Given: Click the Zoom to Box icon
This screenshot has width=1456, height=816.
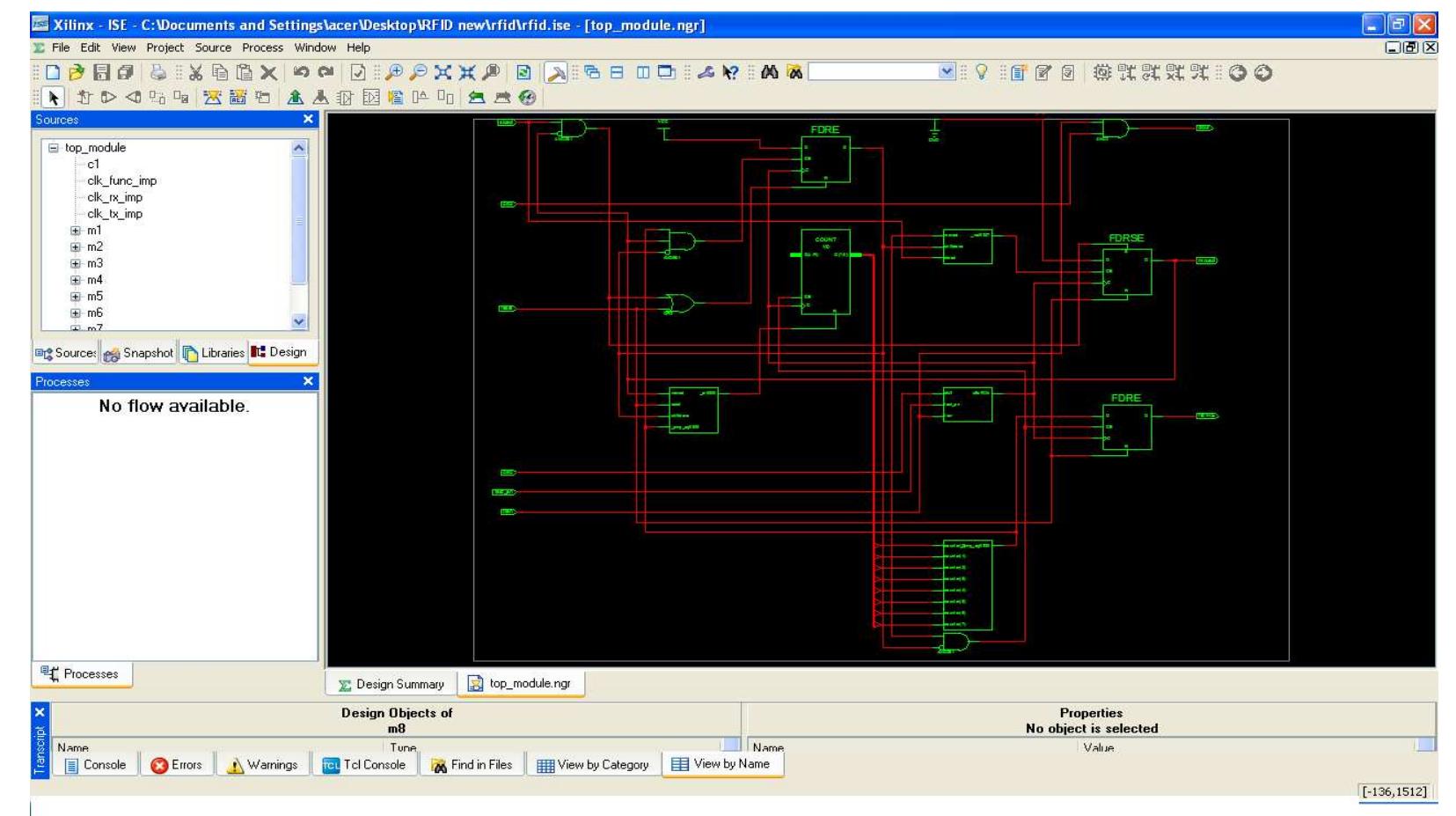Looking at the screenshot, I should [x=491, y=73].
